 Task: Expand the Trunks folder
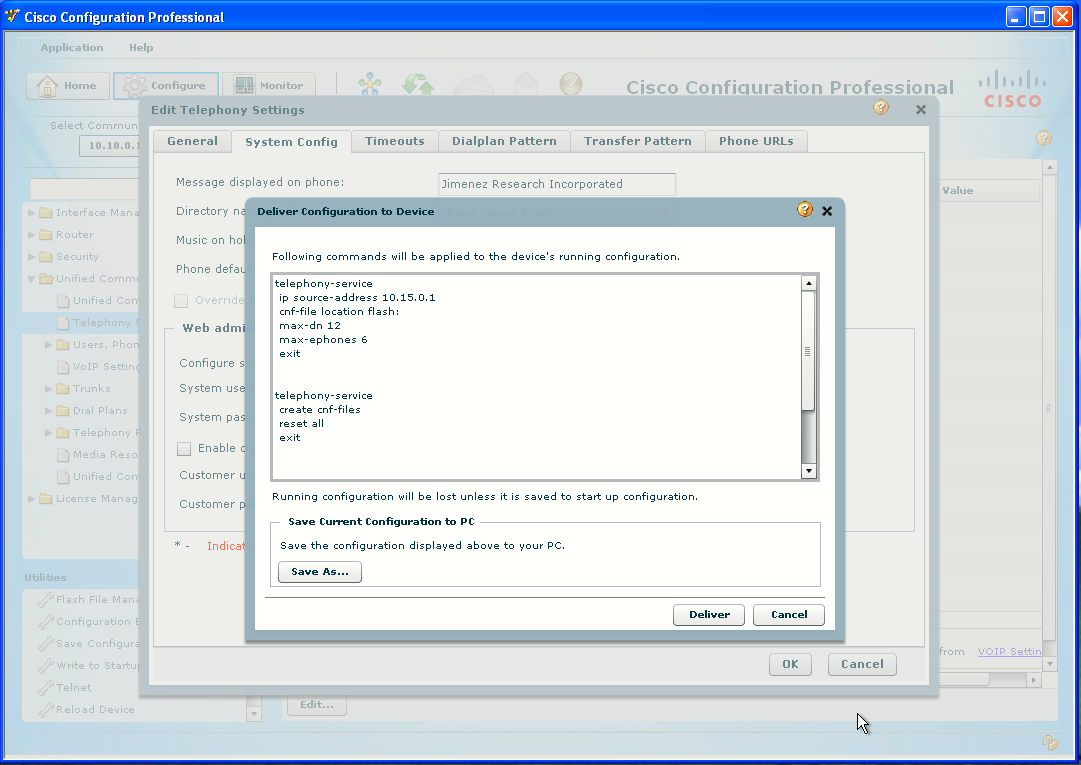click(48, 389)
